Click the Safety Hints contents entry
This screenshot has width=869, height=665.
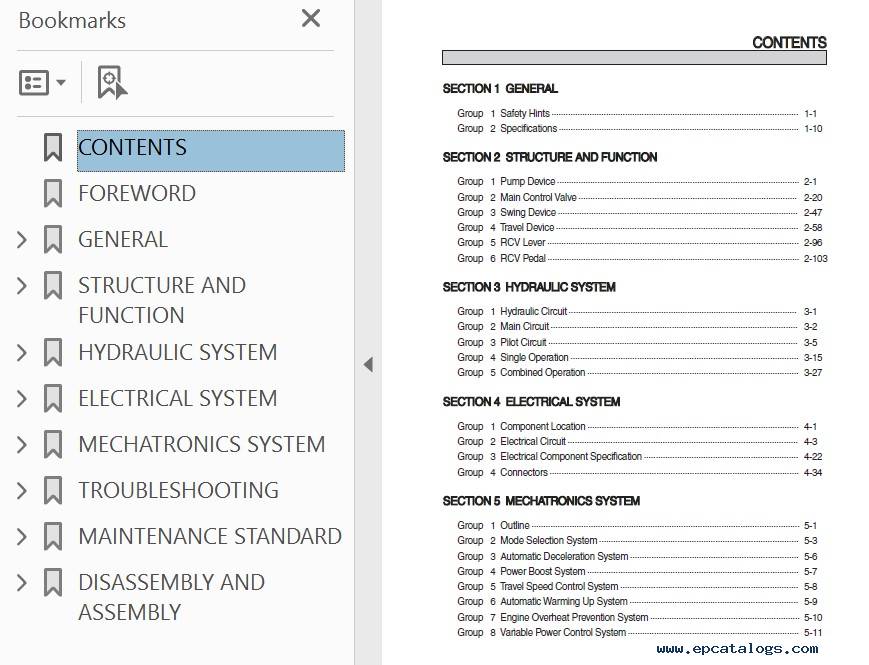coord(637,114)
